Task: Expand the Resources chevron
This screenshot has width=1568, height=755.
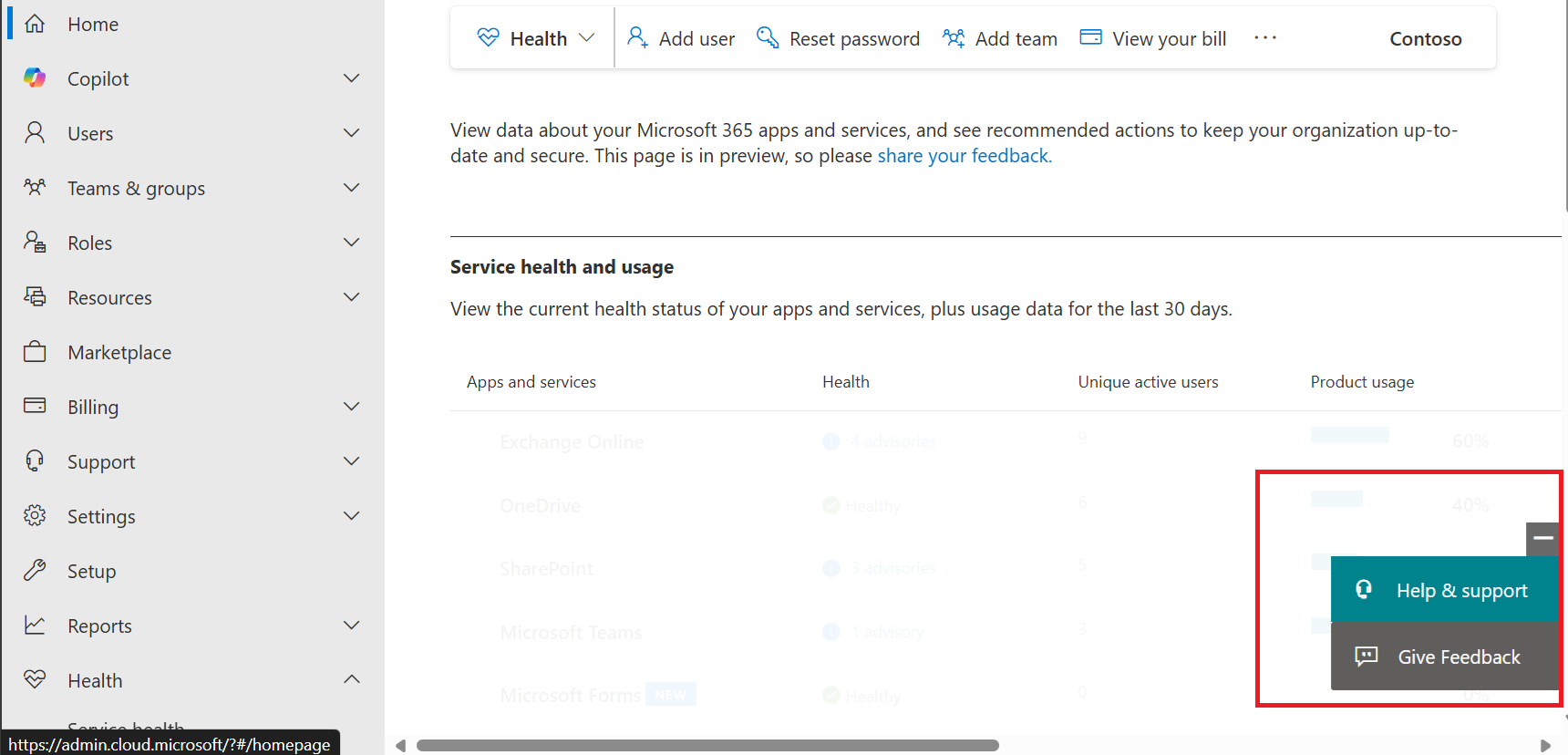Action: point(351,297)
